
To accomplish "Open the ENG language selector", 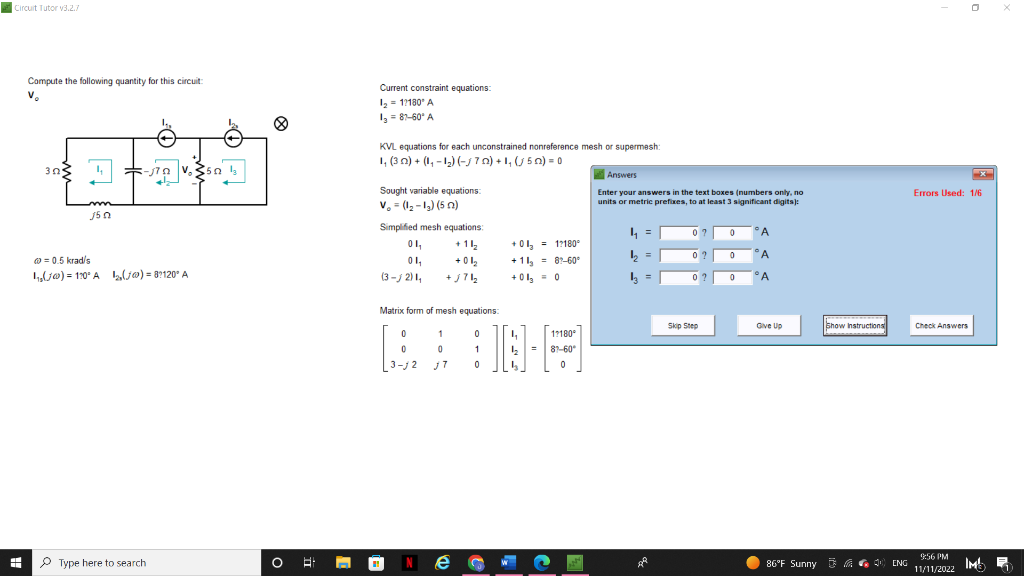I will pos(899,562).
